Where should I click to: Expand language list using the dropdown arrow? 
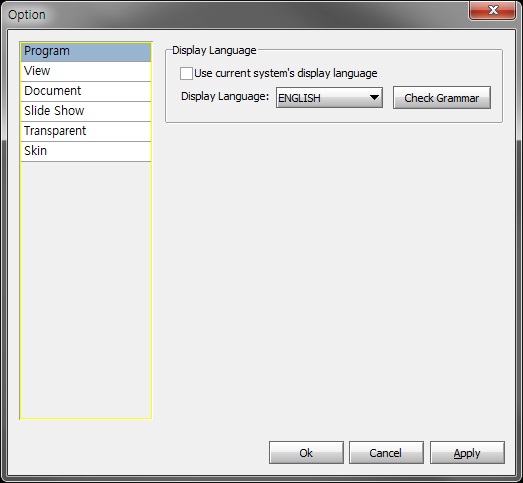click(x=374, y=98)
